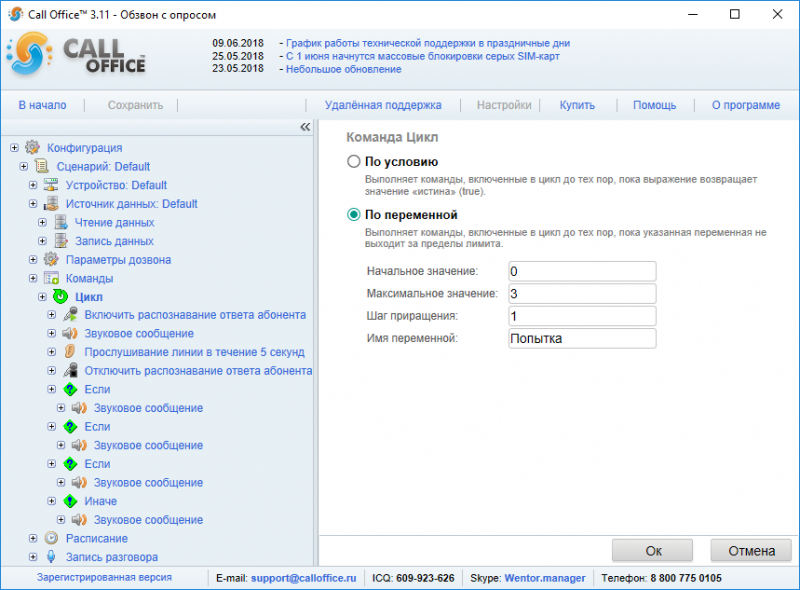Screen dimensions: 800x590
Task: Expand the Иначе tree node
Action: pyautogui.click(x=52, y=501)
